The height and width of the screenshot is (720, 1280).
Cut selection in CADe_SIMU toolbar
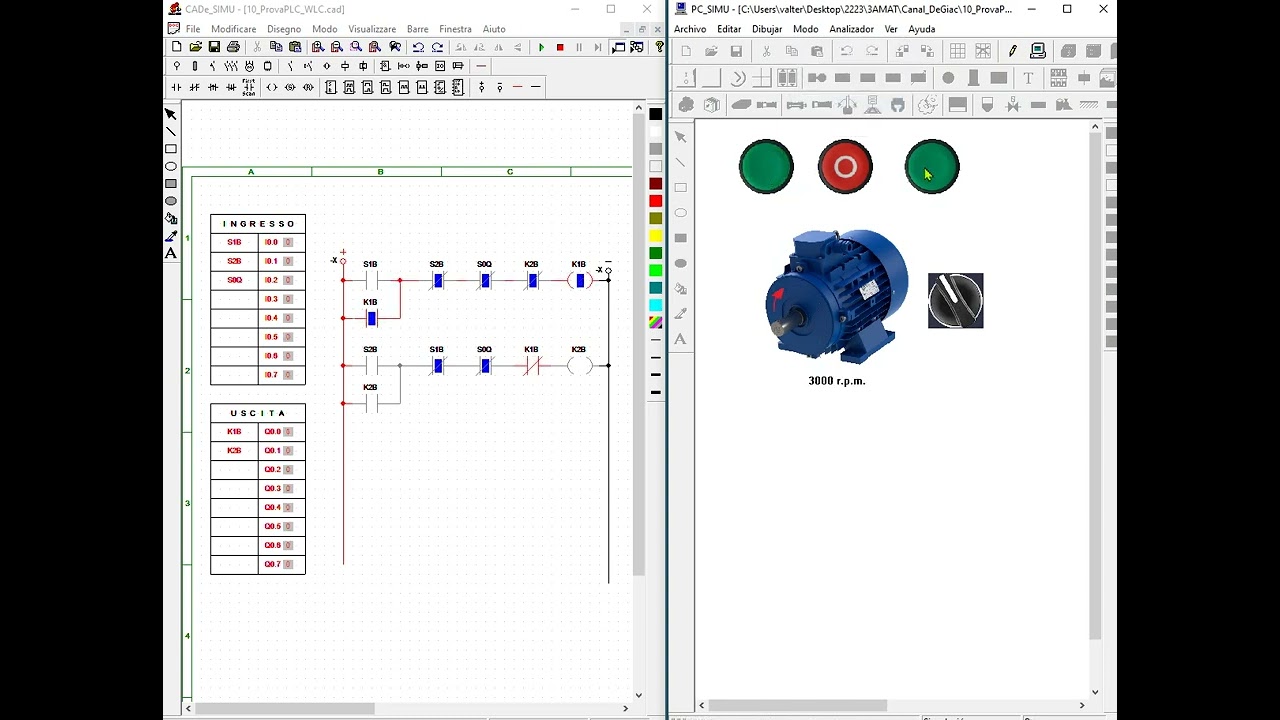pos(257,47)
